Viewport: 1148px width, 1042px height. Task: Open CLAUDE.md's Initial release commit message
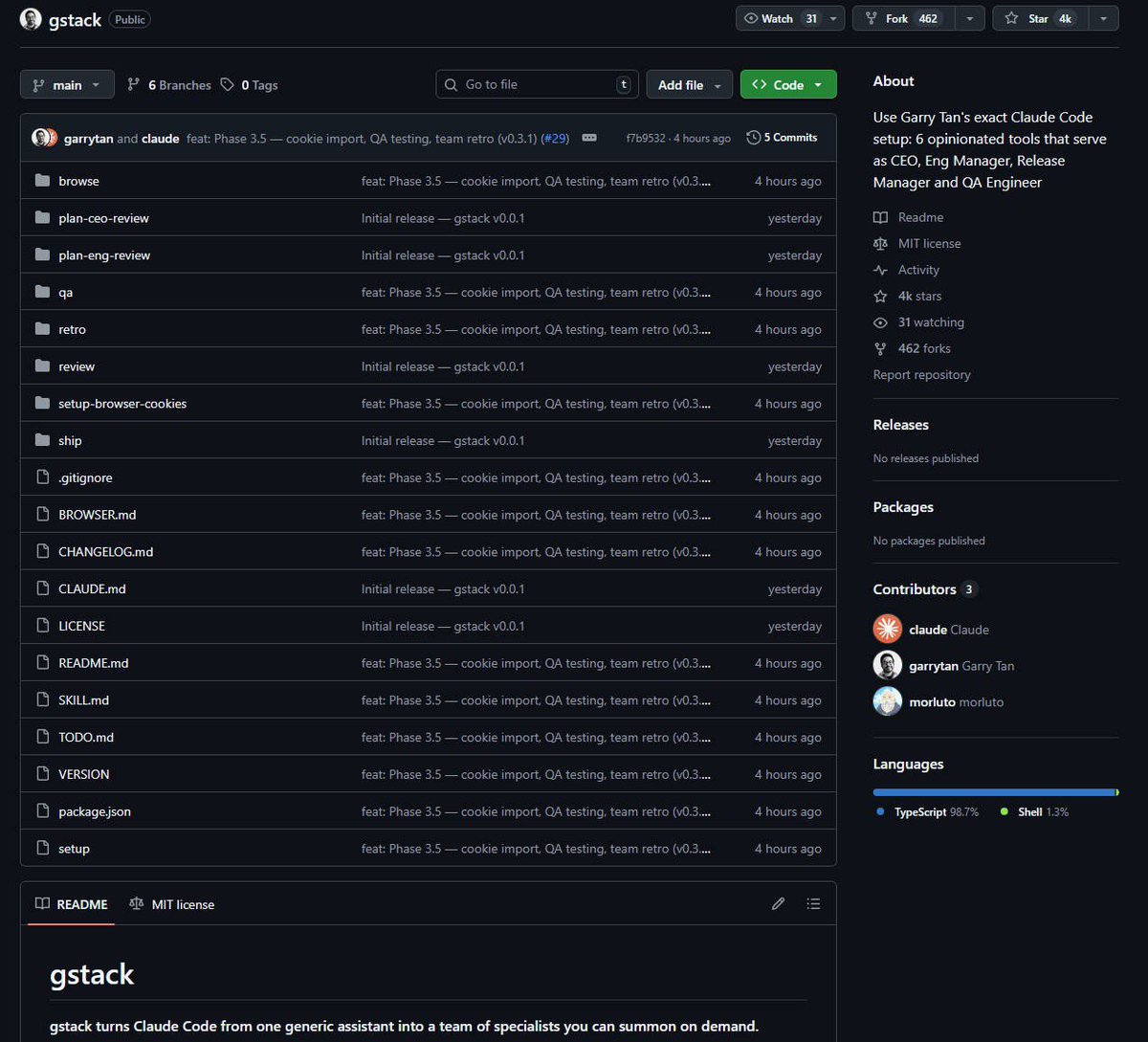point(443,589)
